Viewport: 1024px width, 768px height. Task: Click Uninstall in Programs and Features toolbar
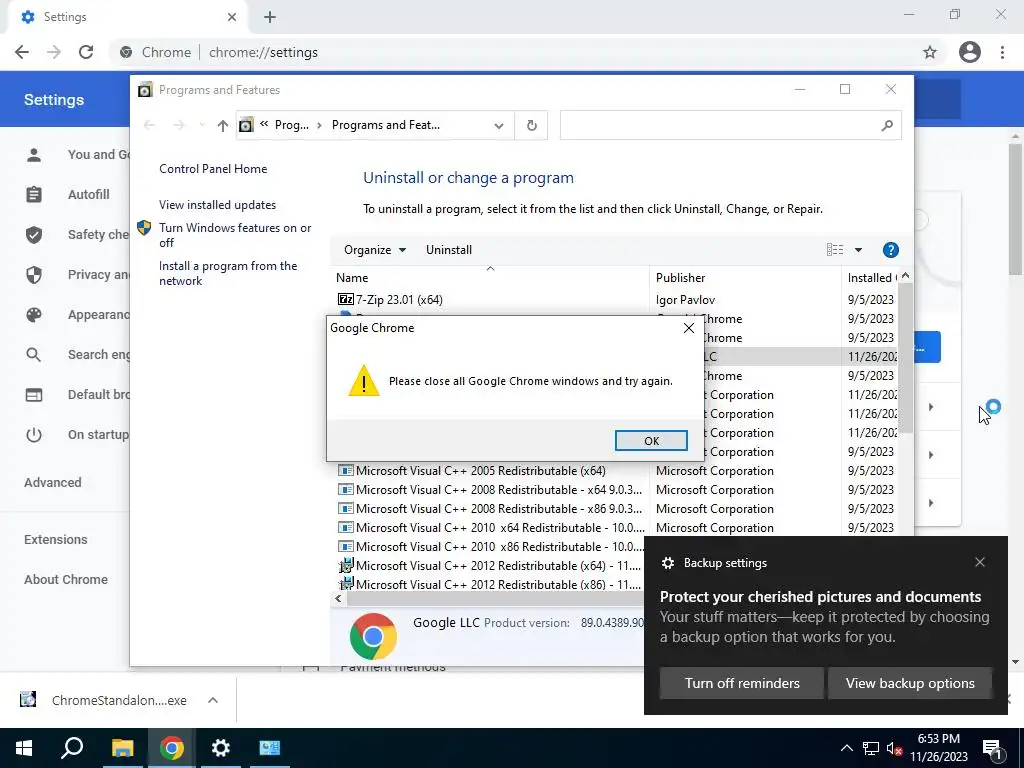(x=449, y=250)
